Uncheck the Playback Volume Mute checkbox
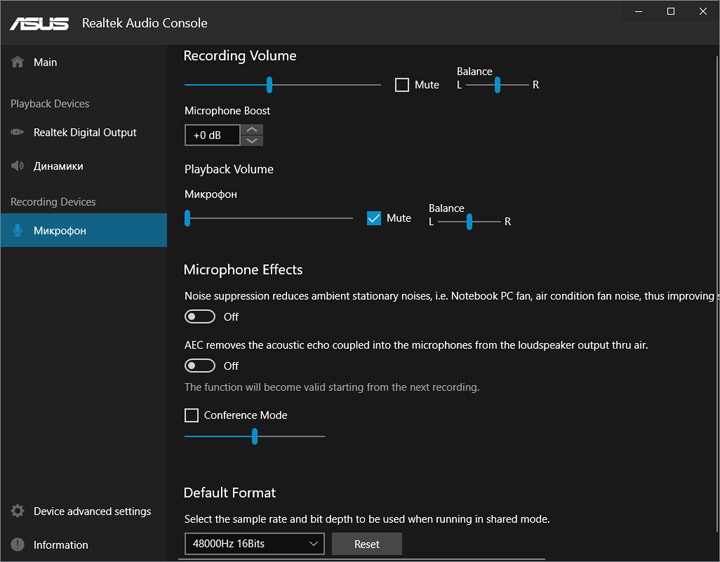The width and height of the screenshot is (720, 562). pyautogui.click(x=374, y=218)
